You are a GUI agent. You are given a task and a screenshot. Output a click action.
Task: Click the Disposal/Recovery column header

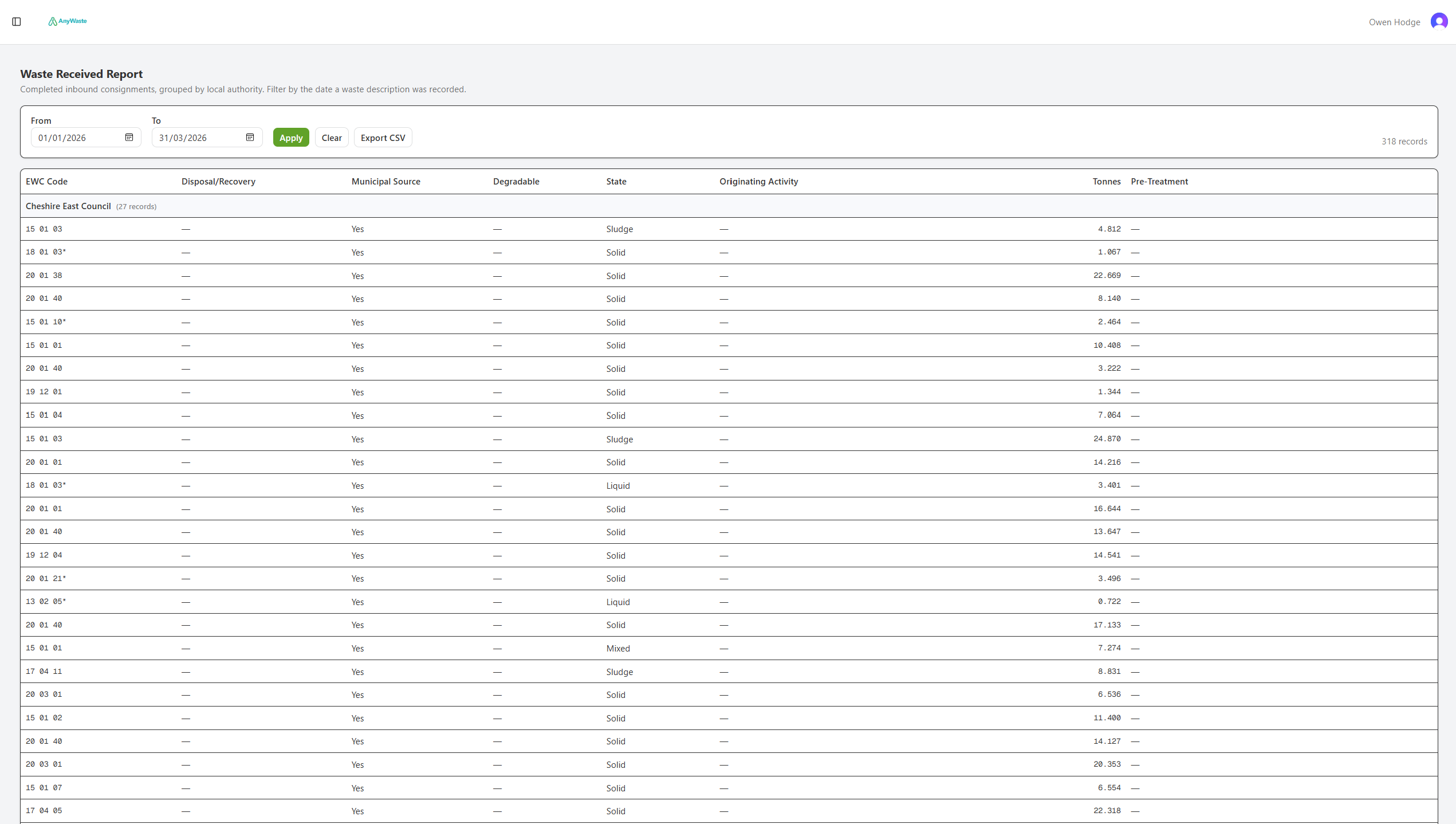click(218, 182)
